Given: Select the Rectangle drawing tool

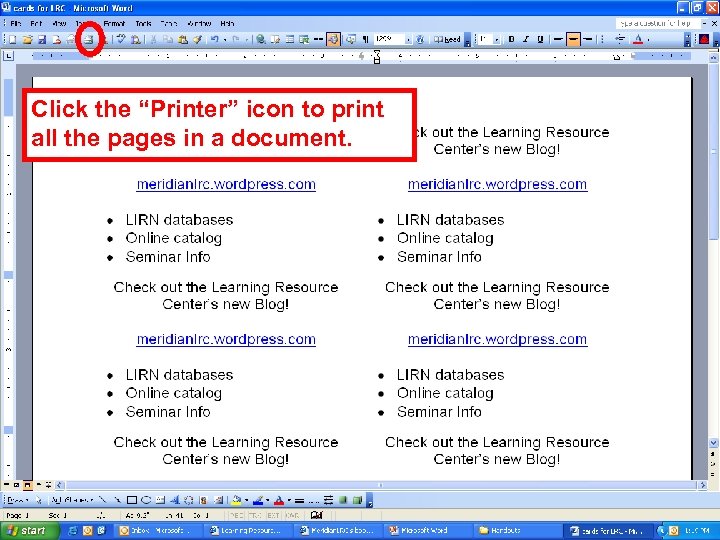Looking at the screenshot, I should click(x=132, y=500).
